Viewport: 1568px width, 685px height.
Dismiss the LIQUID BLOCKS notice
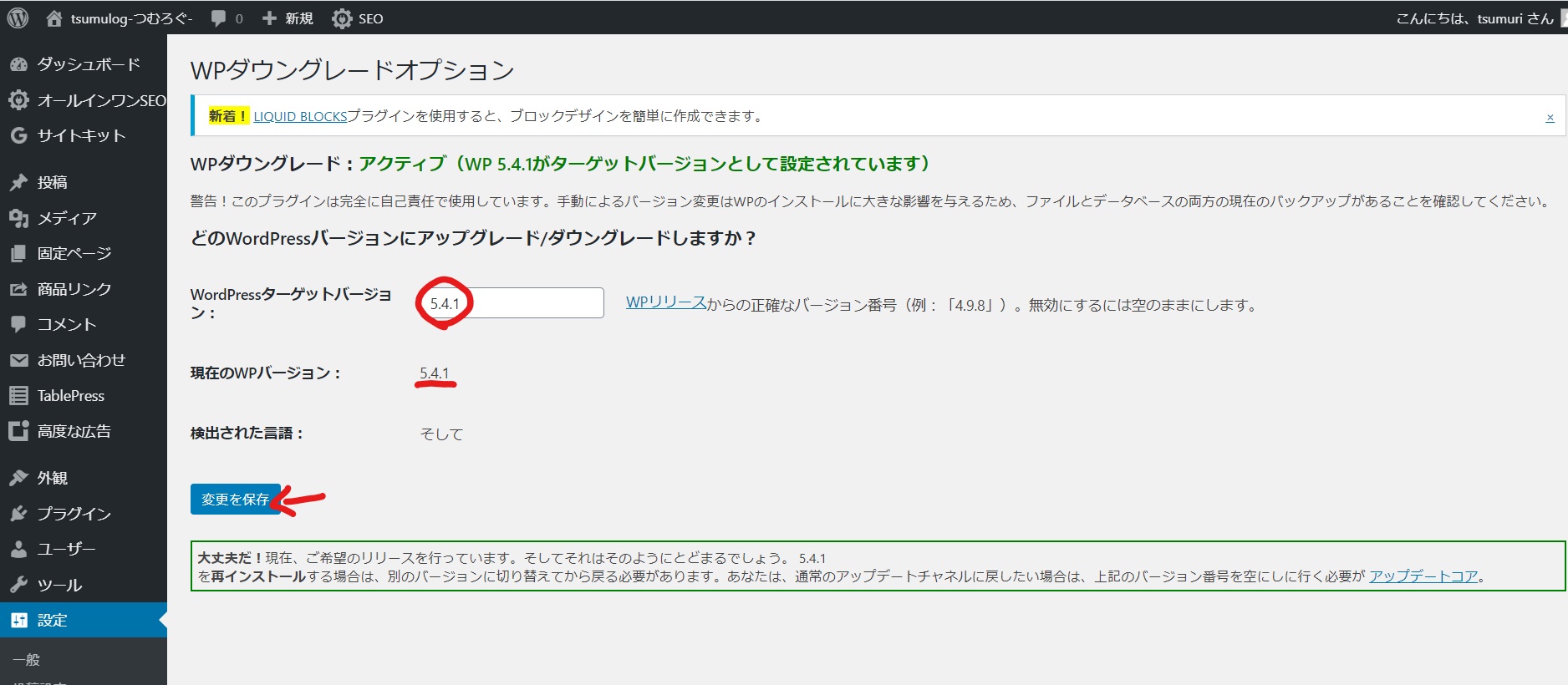(1550, 118)
